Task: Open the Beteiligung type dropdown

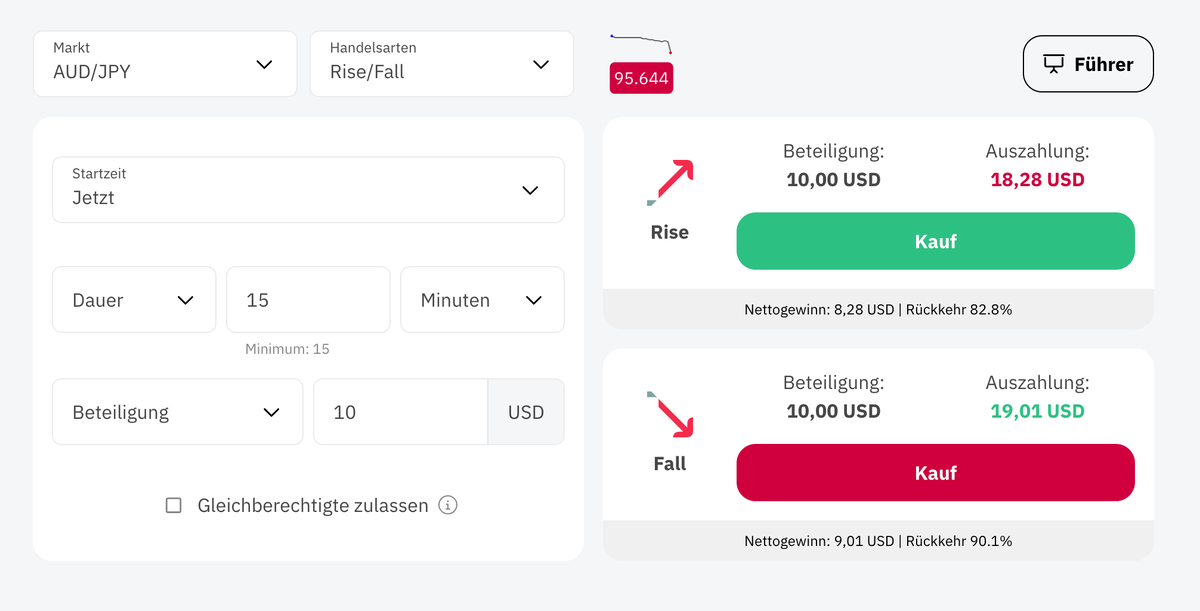Action: (x=177, y=412)
